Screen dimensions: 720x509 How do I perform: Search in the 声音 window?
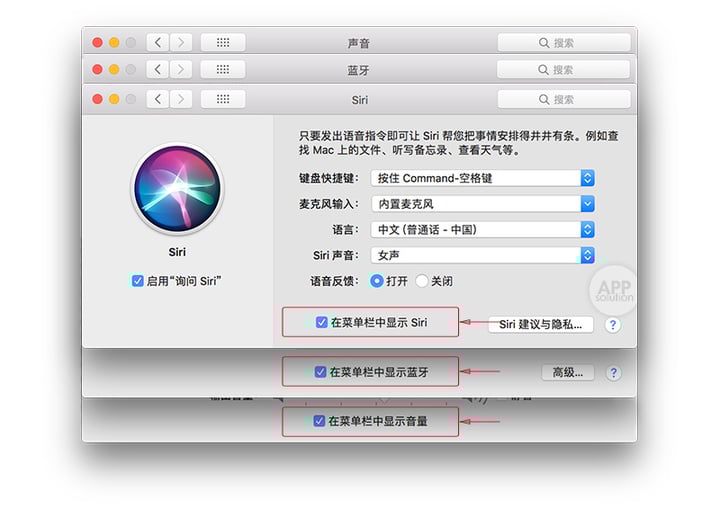point(564,43)
